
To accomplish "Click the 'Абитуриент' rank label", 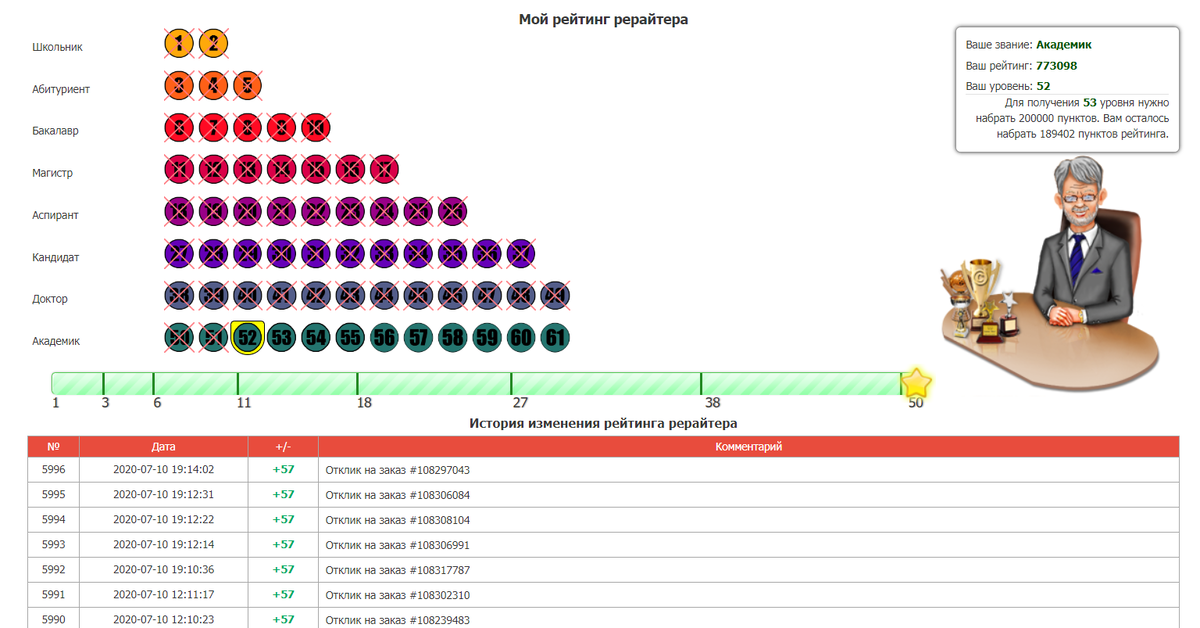I will click(61, 89).
